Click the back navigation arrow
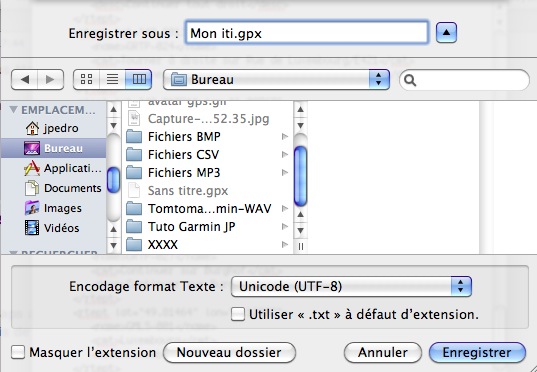 point(24,79)
